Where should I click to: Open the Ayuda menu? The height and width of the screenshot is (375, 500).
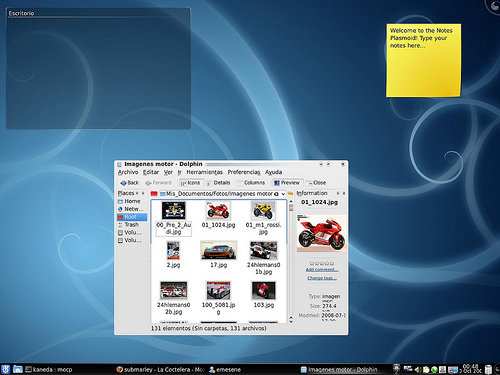[273, 172]
